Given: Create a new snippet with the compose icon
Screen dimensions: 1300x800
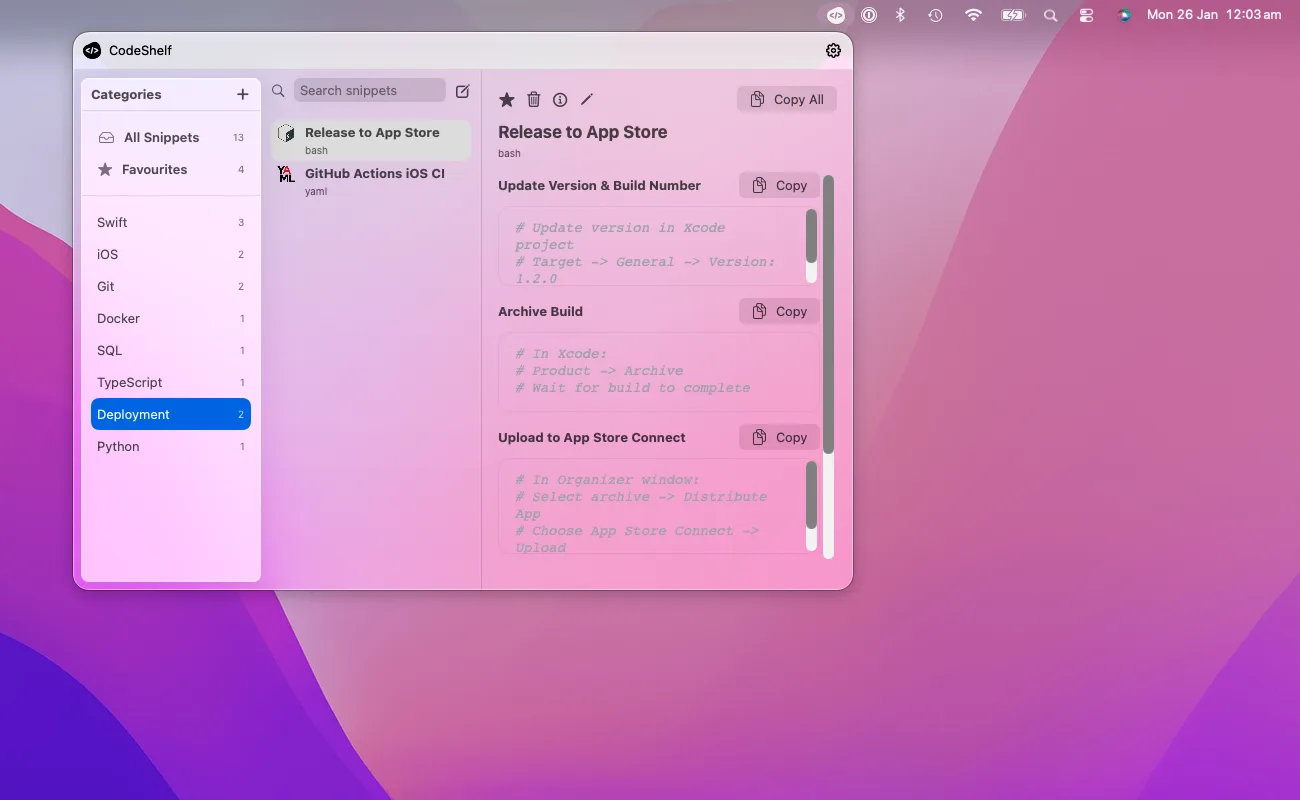Looking at the screenshot, I should [x=462, y=90].
